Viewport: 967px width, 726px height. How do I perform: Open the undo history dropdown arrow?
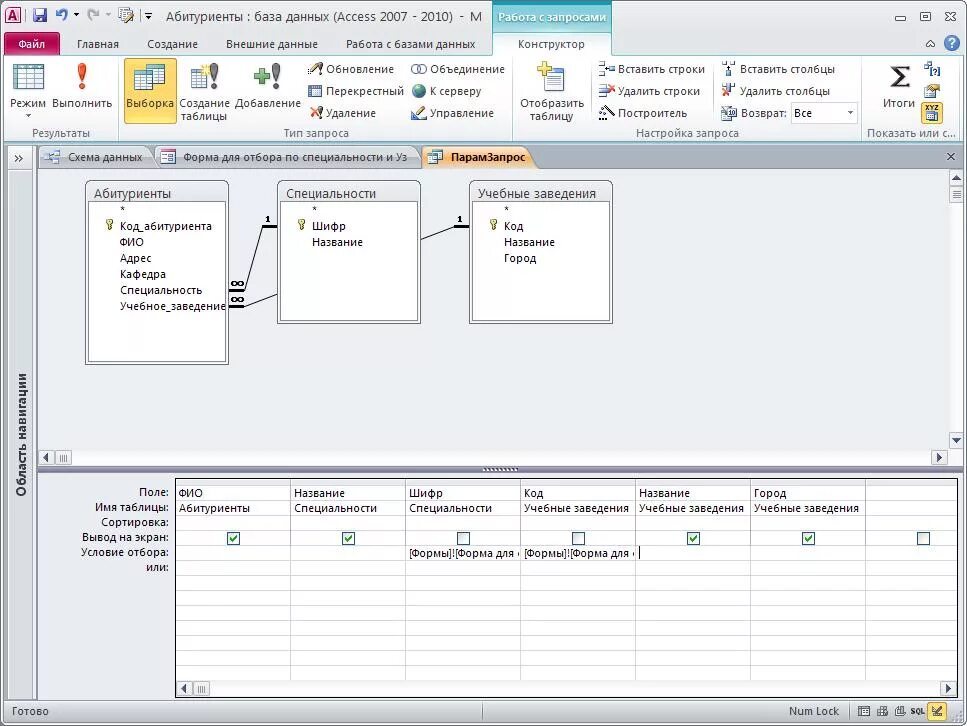(76, 15)
